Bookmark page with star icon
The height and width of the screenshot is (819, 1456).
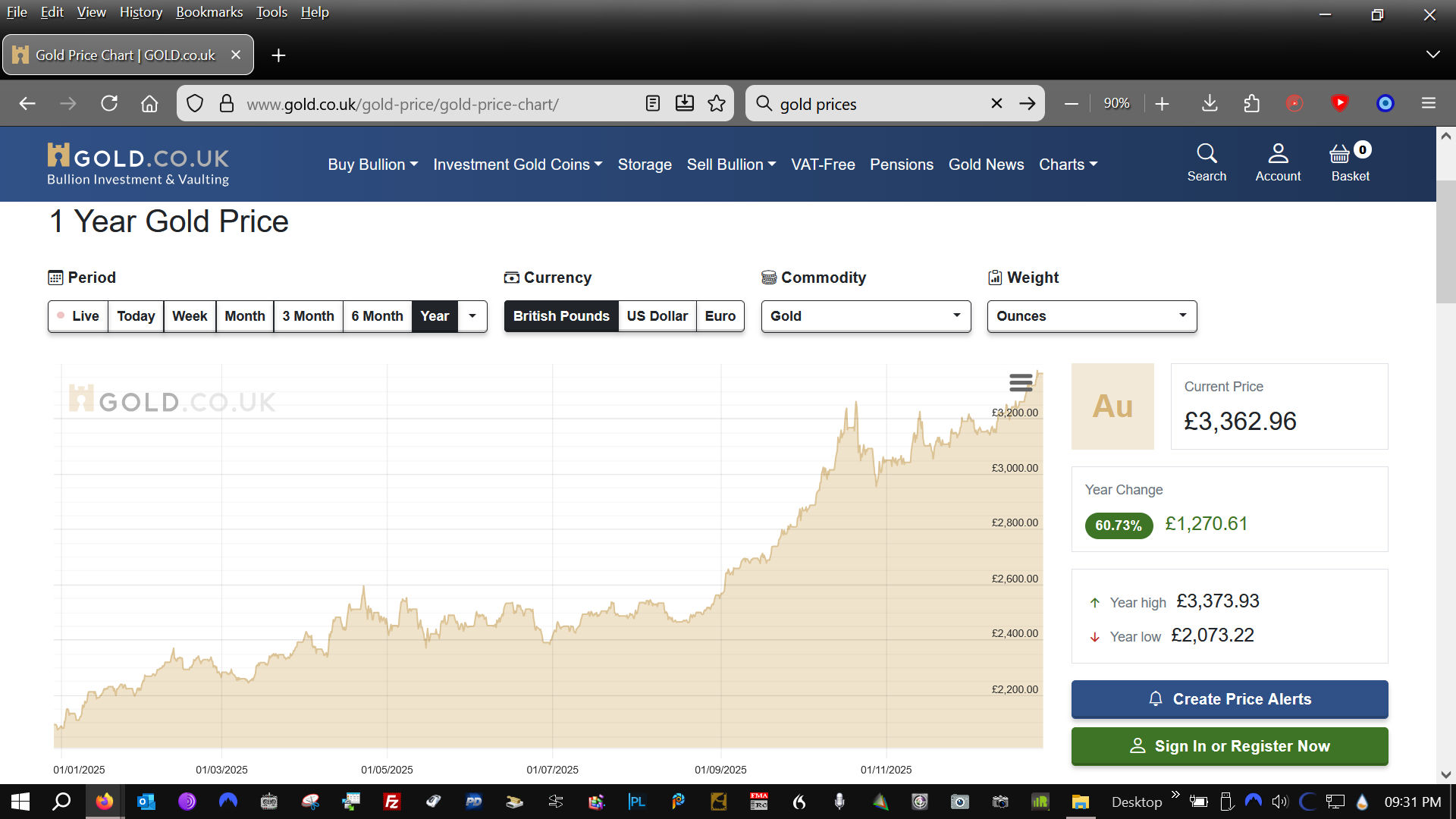pos(716,103)
